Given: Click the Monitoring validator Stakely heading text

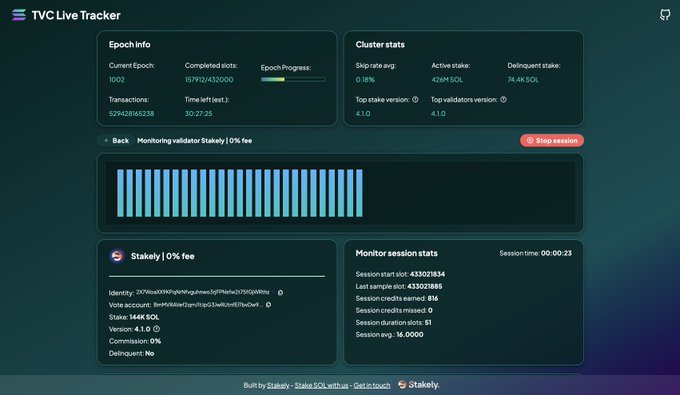Looking at the screenshot, I should [194, 140].
